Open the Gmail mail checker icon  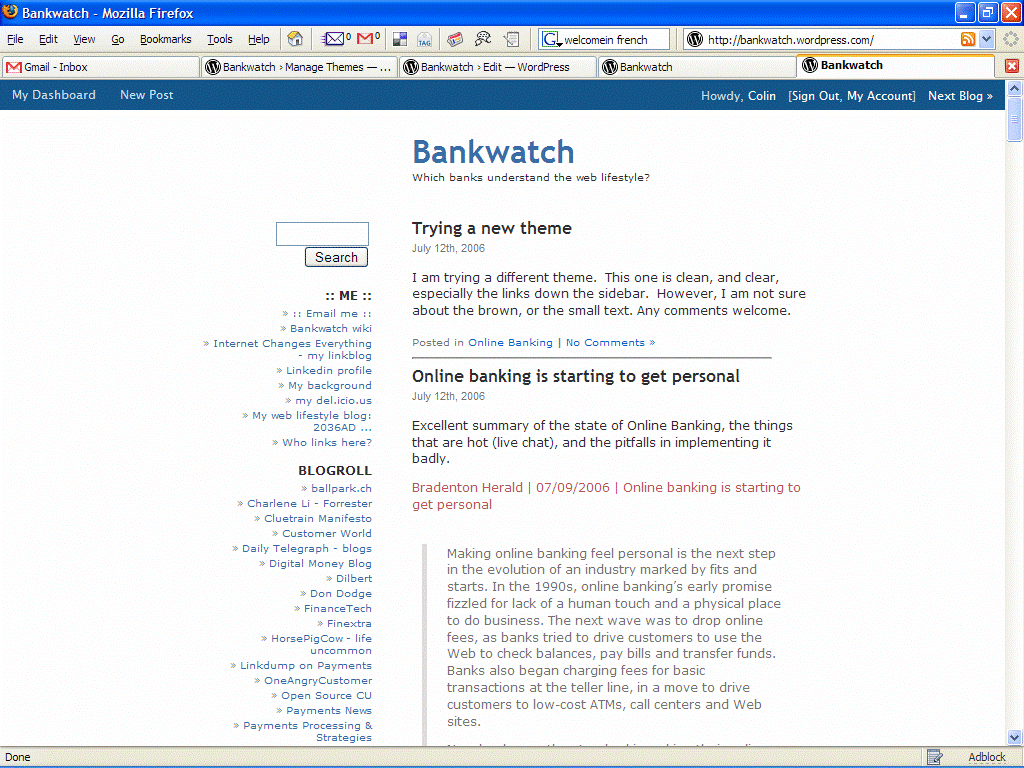pyautogui.click(x=367, y=39)
